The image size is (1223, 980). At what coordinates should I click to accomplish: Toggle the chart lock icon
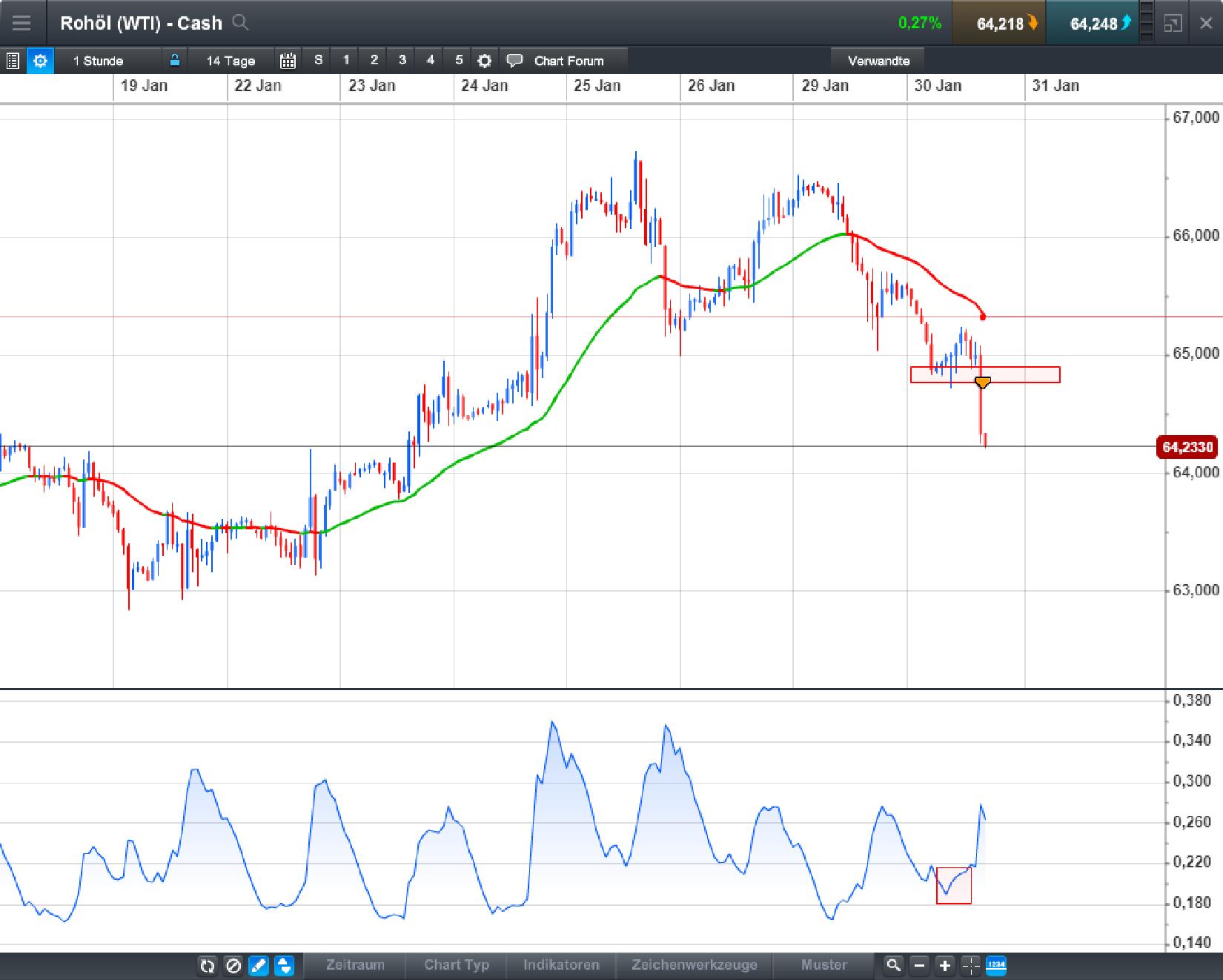(x=175, y=61)
